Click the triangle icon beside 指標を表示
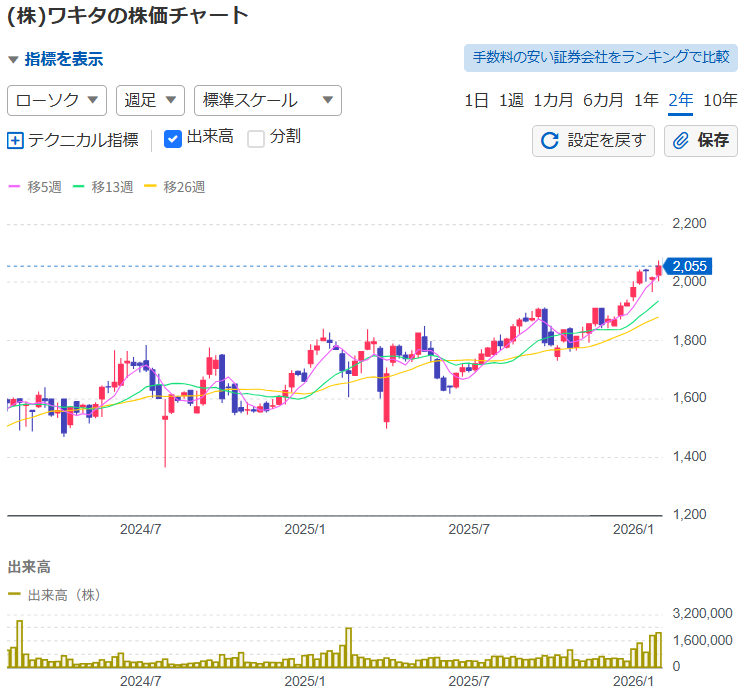749x692 pixels. (x=13, y=60)
